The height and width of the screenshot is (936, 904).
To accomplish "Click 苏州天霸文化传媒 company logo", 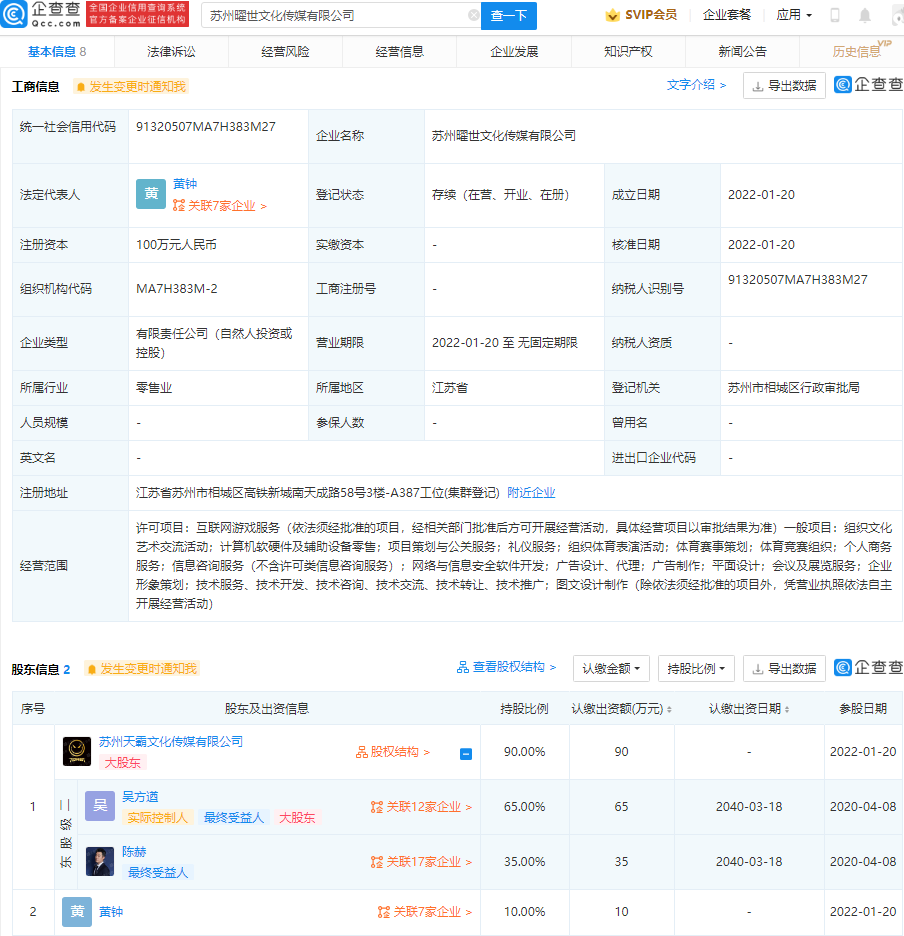I will click(77, 752).
